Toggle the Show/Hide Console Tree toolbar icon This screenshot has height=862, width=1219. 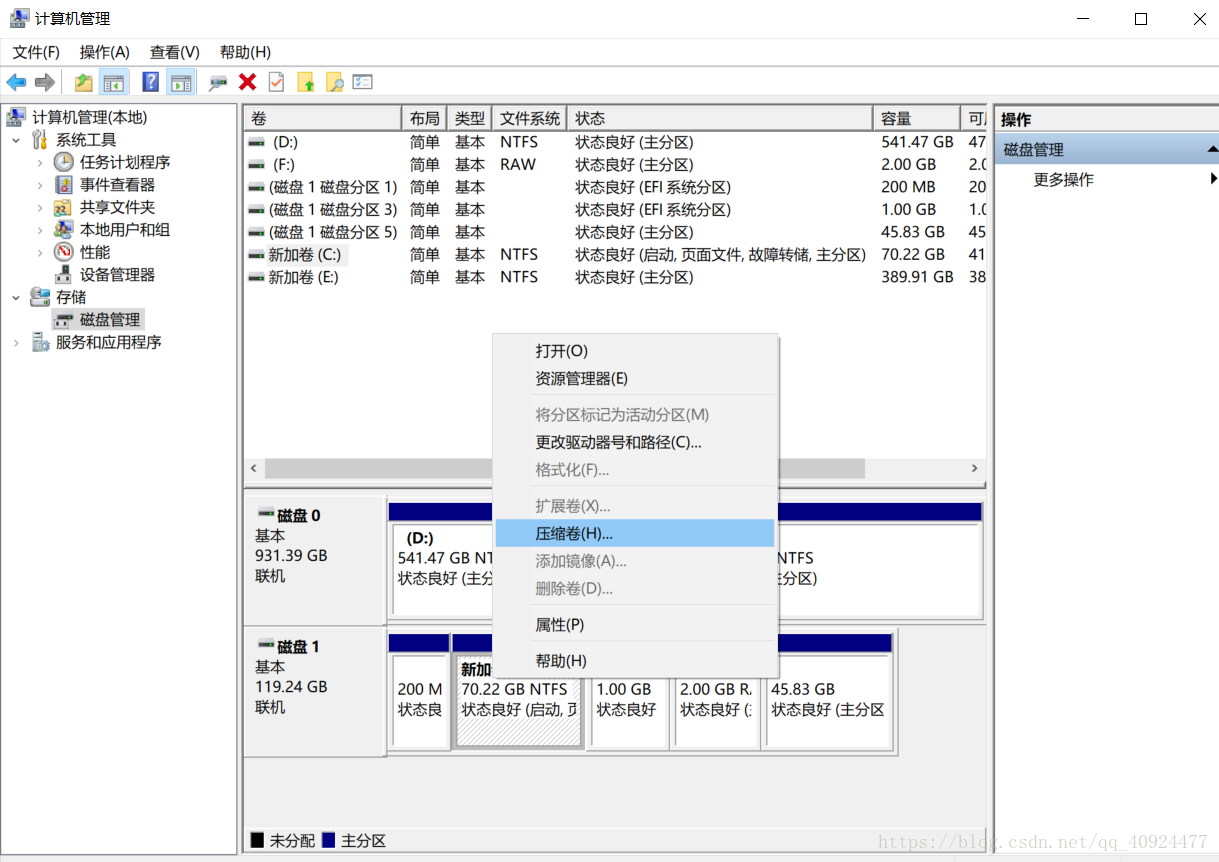pos(113,82)
